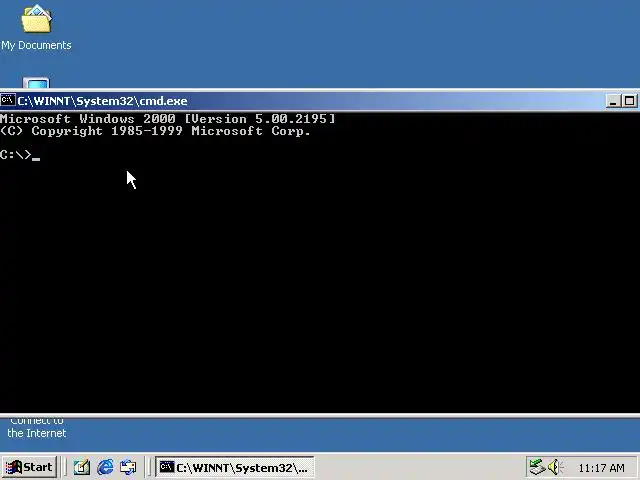Click the Copyright 1985-1999 Microsoft Corp. line
The image size is (640, 480).
[155, 131]
